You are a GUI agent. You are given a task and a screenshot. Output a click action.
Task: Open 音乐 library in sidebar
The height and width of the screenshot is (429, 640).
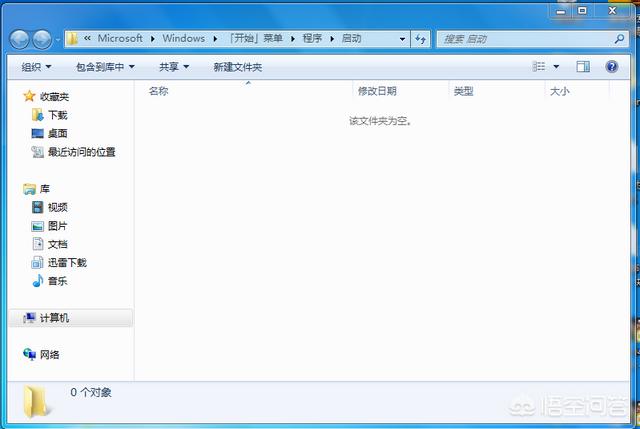[57, 281]
